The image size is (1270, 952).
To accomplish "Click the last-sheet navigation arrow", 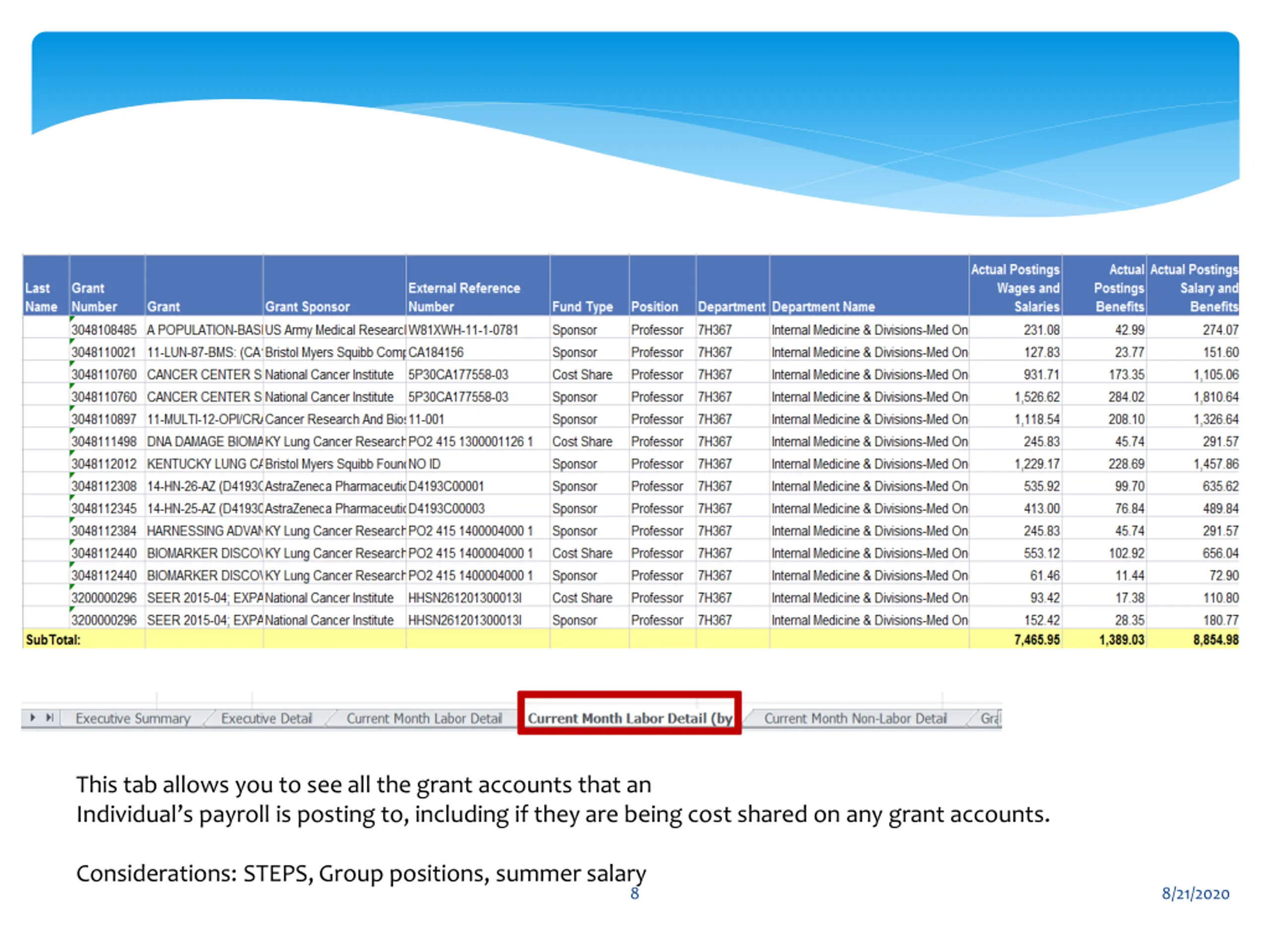I will [50, 717].
